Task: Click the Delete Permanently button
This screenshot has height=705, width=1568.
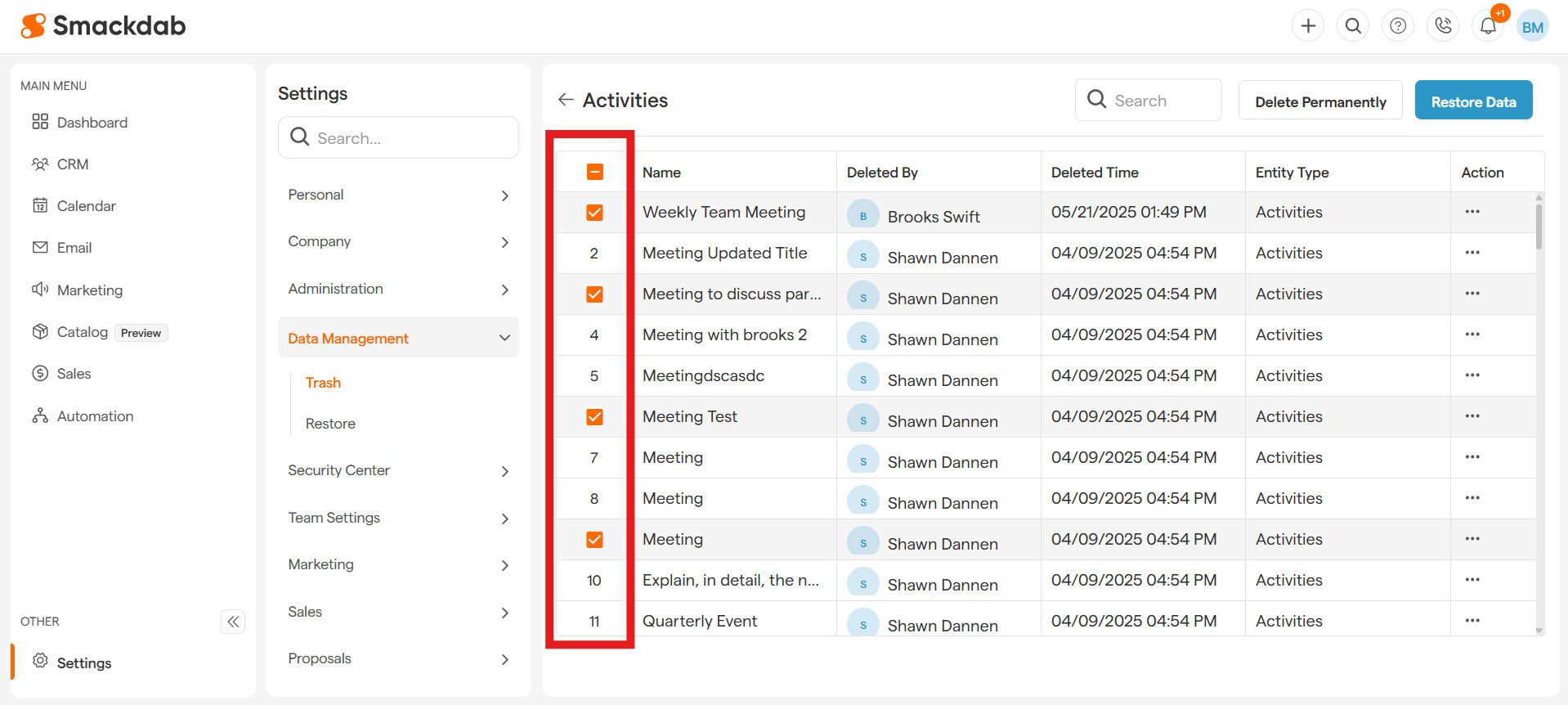Action: coord(1320,101)
